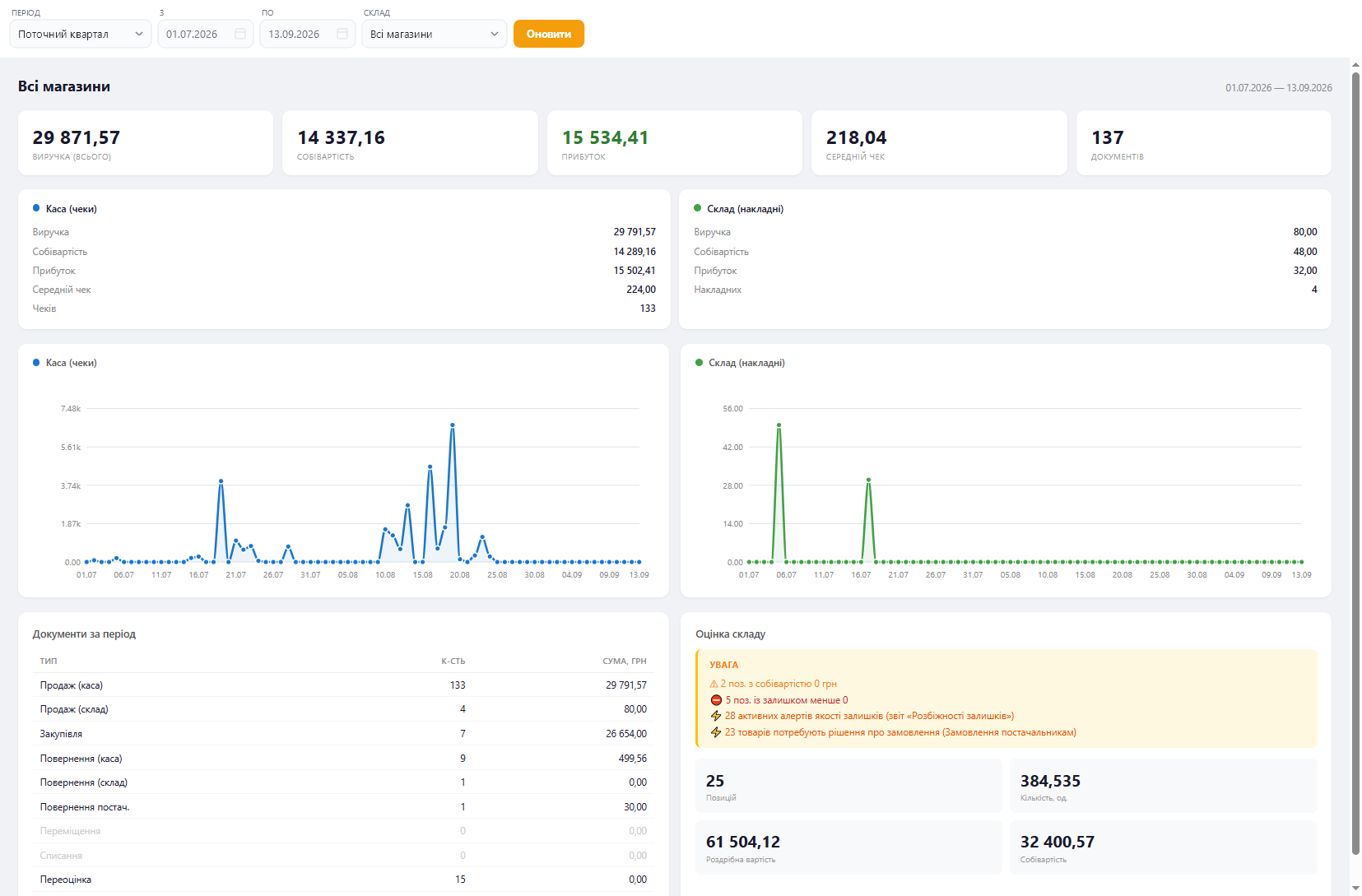Click green 'Склад (накладні)' chart legend dot

tap(699, 363)
